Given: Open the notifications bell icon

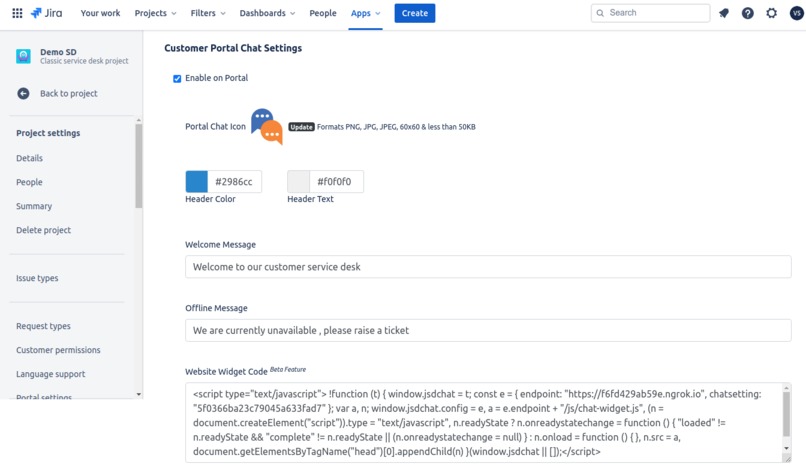Looking at the screenshot, I should tap(724, 13).
